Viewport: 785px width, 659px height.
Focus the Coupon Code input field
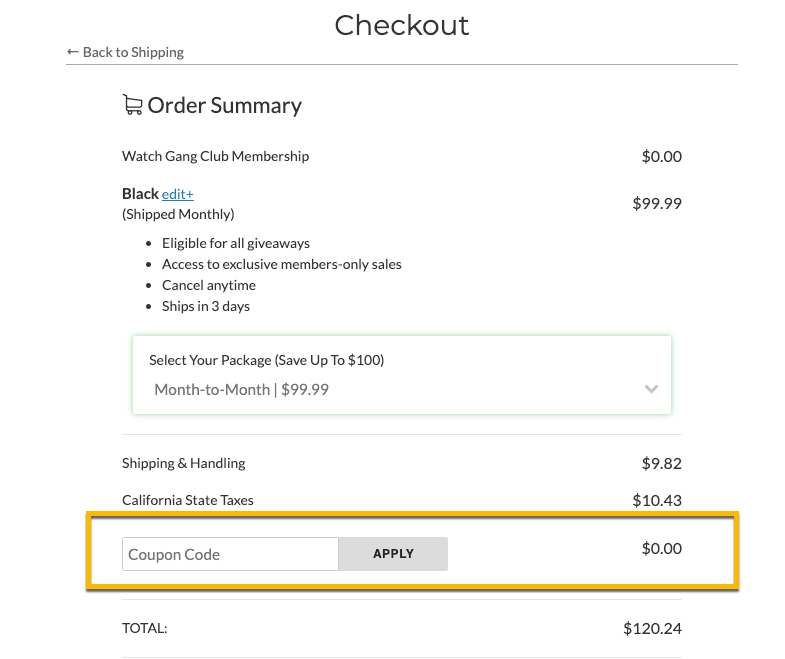click(230, 554)
